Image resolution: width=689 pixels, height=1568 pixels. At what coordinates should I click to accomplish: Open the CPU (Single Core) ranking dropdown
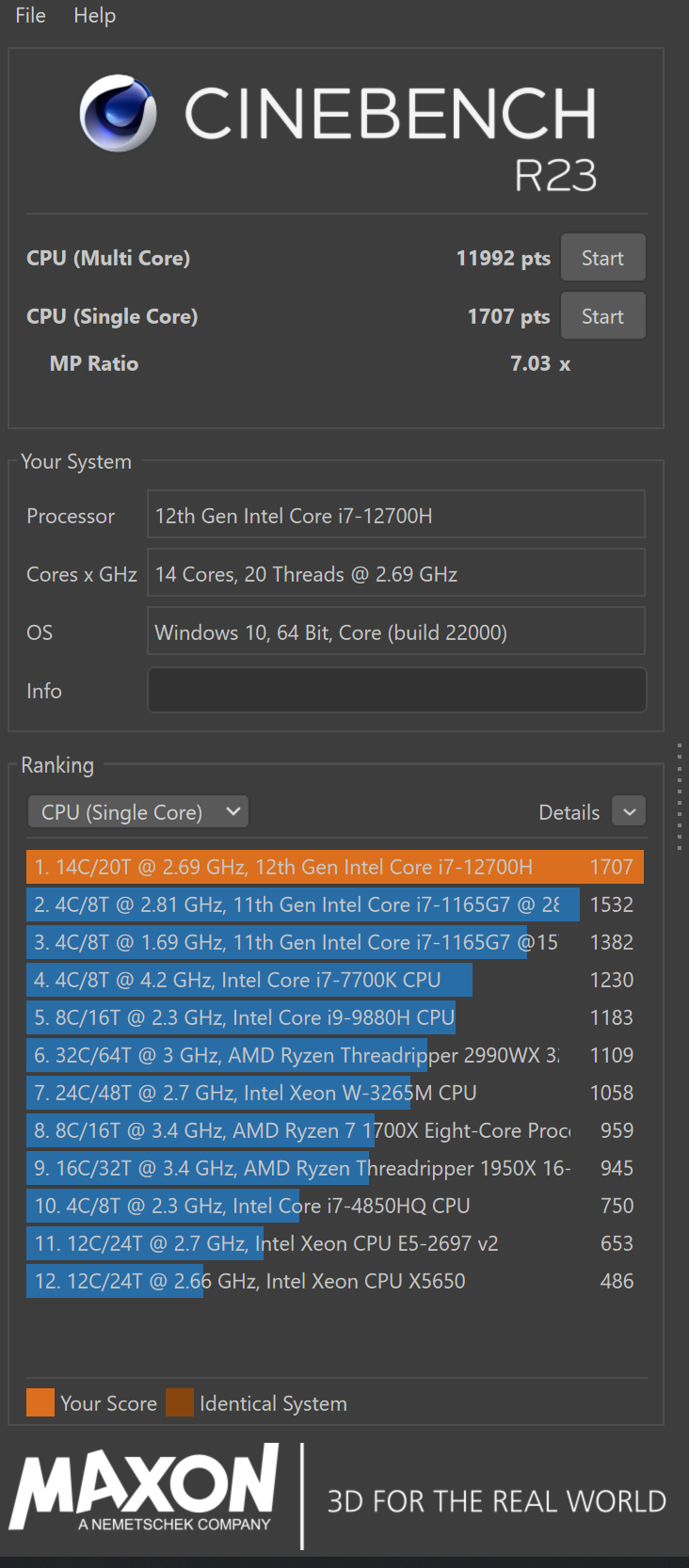pyautogui.click(x=138, y=811)
